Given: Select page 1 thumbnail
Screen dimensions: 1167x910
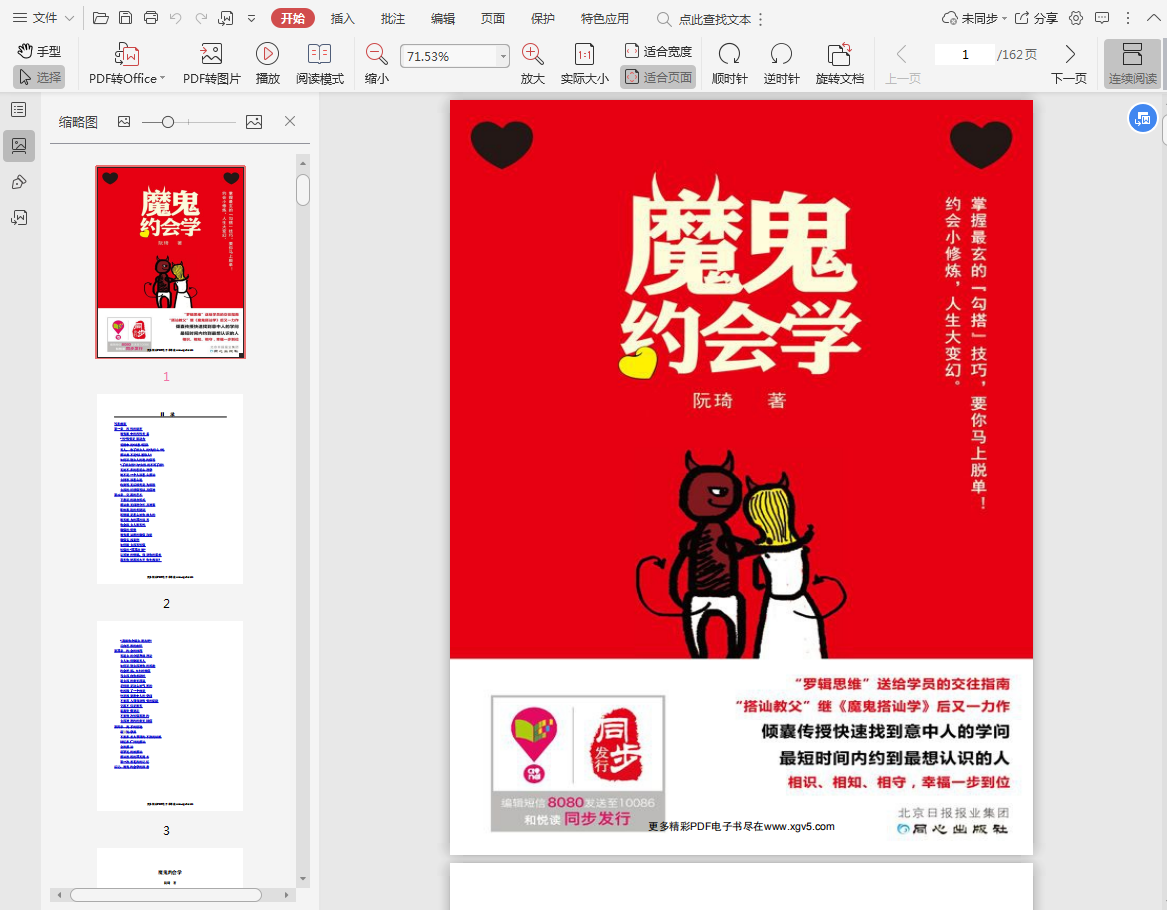Looking at the screenshot, I should click(x=170, y=262).
